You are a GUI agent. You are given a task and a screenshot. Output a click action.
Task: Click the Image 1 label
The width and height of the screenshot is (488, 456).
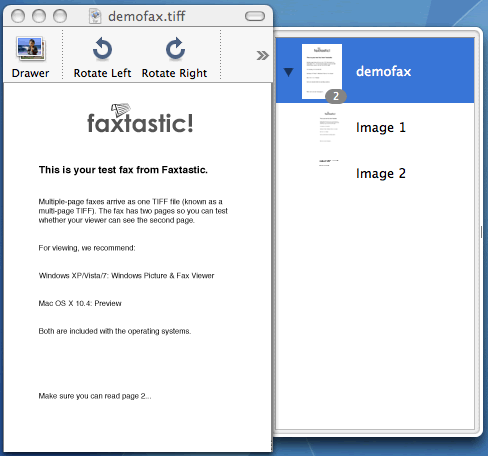381,128
